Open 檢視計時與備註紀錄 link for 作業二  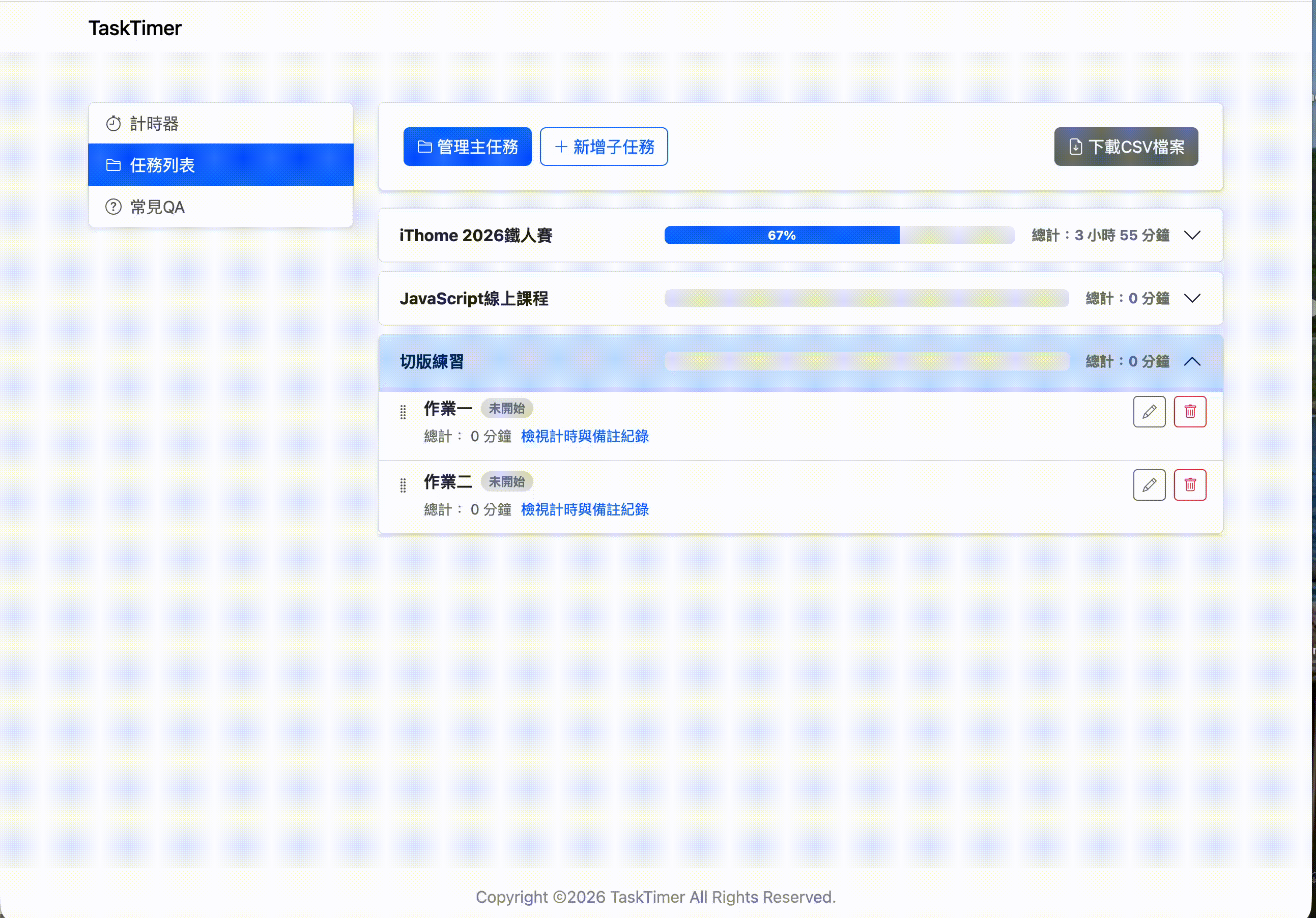[585, 509]
